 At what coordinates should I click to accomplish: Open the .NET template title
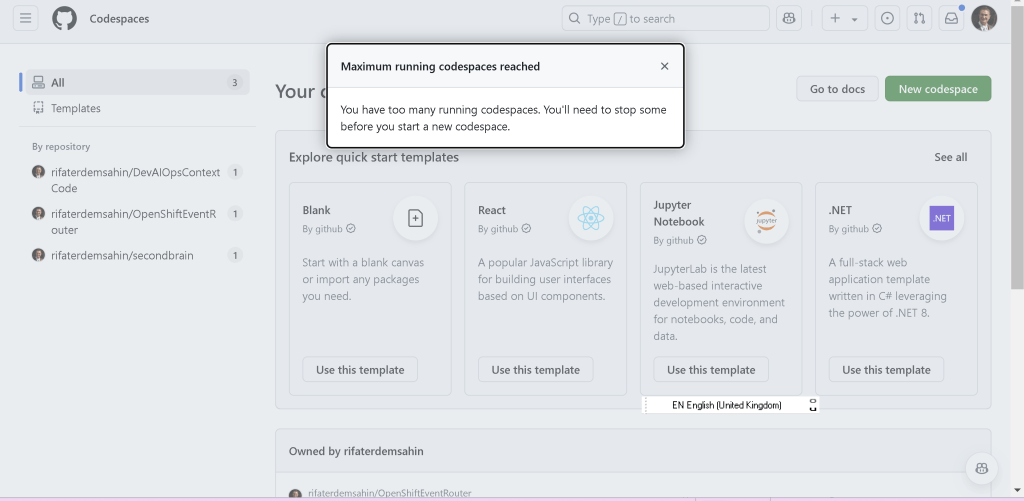point(840,210)
